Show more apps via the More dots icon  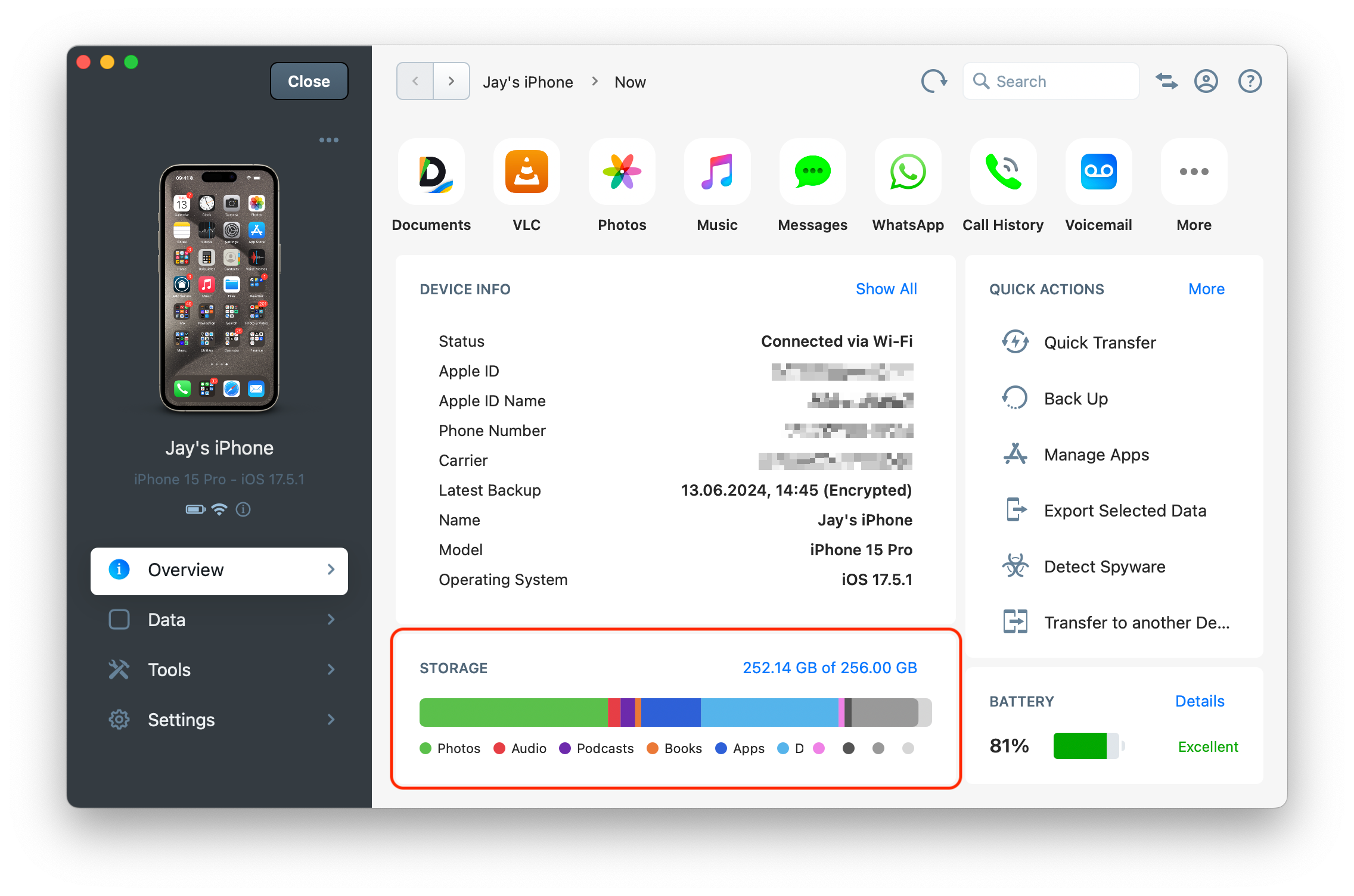click(1194, 172)
